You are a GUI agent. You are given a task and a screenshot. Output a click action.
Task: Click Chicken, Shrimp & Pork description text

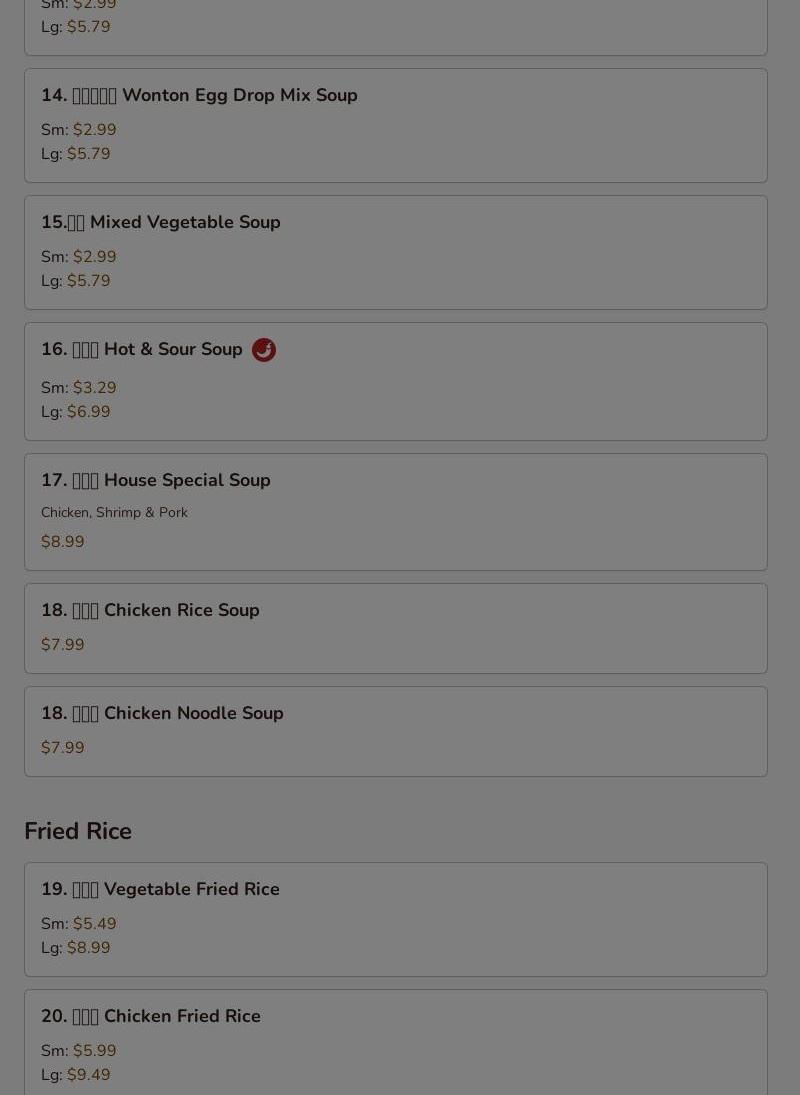(x=114, y=513)
